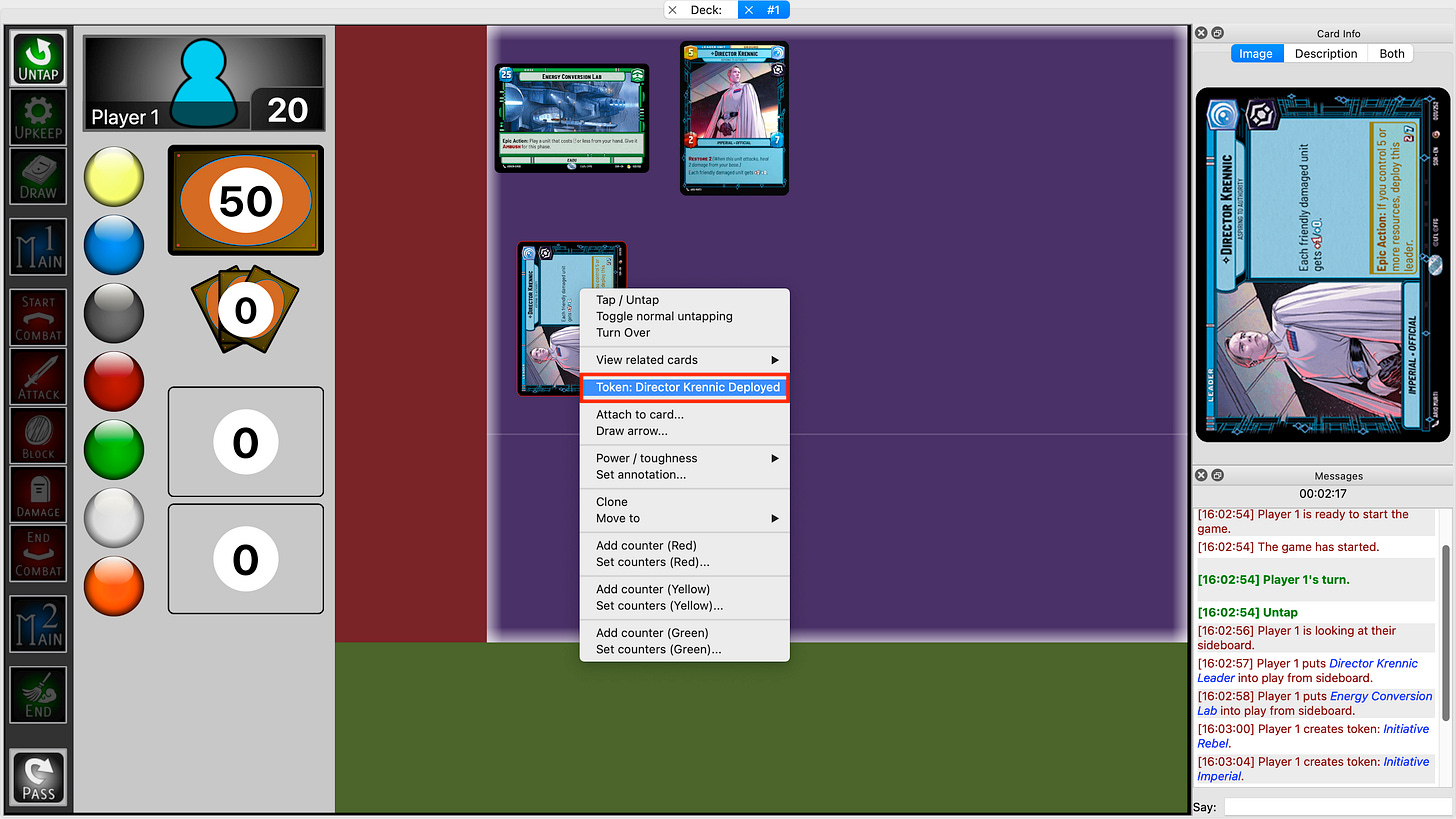1456x819 pixels.
Task: Close the Messages panel
Action: [1202, 475]
